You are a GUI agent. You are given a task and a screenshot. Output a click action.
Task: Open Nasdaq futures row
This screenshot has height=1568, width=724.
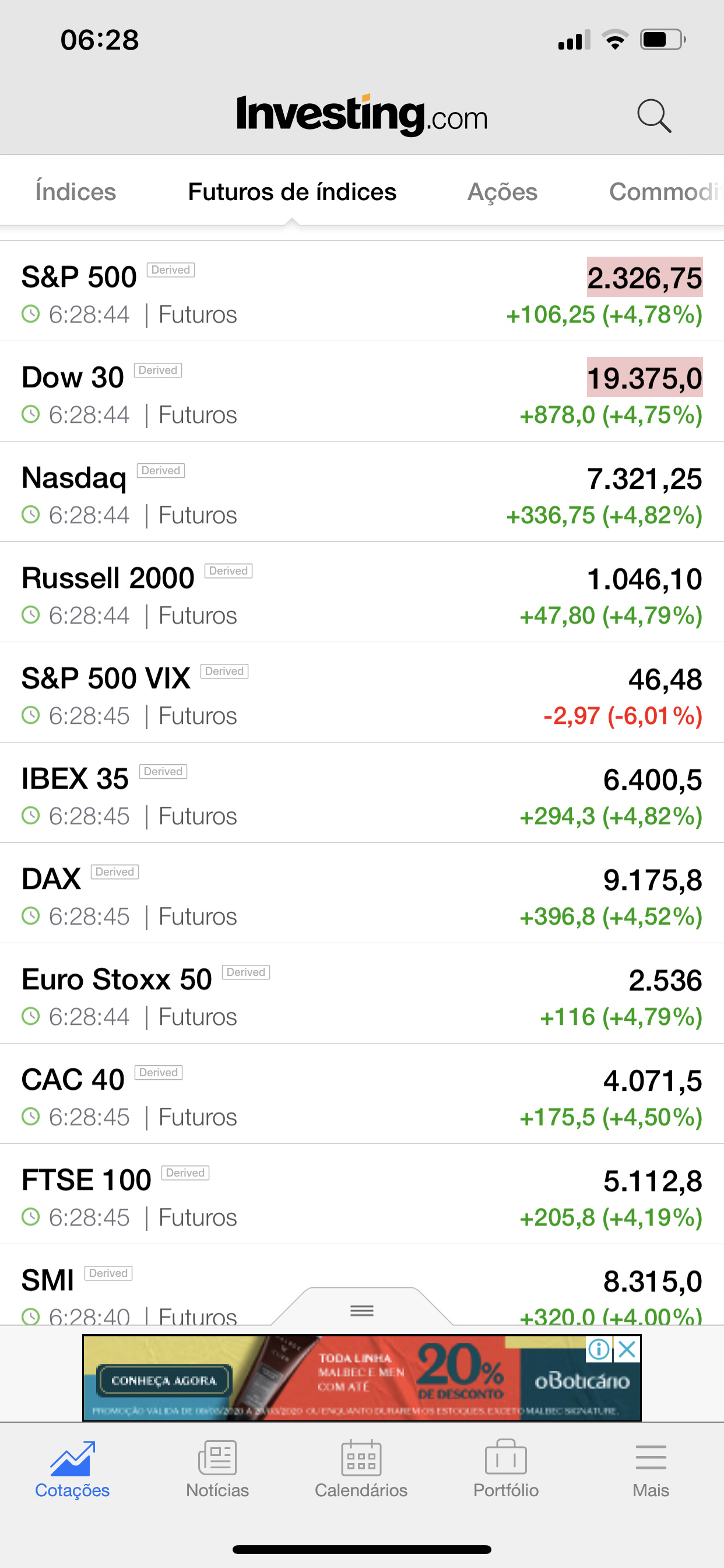coord(362,492)
